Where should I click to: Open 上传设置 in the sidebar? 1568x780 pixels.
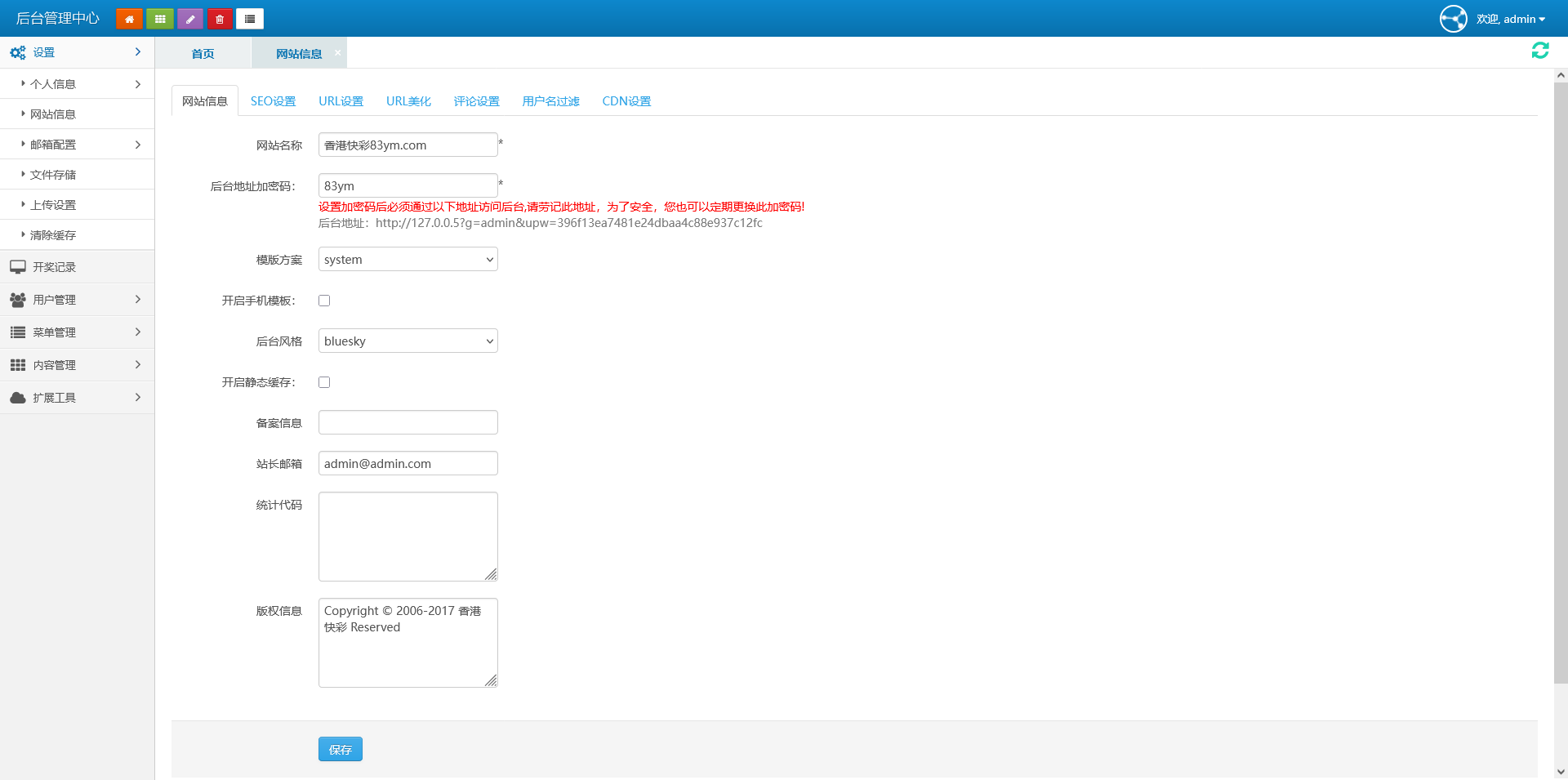pos(78,205)
